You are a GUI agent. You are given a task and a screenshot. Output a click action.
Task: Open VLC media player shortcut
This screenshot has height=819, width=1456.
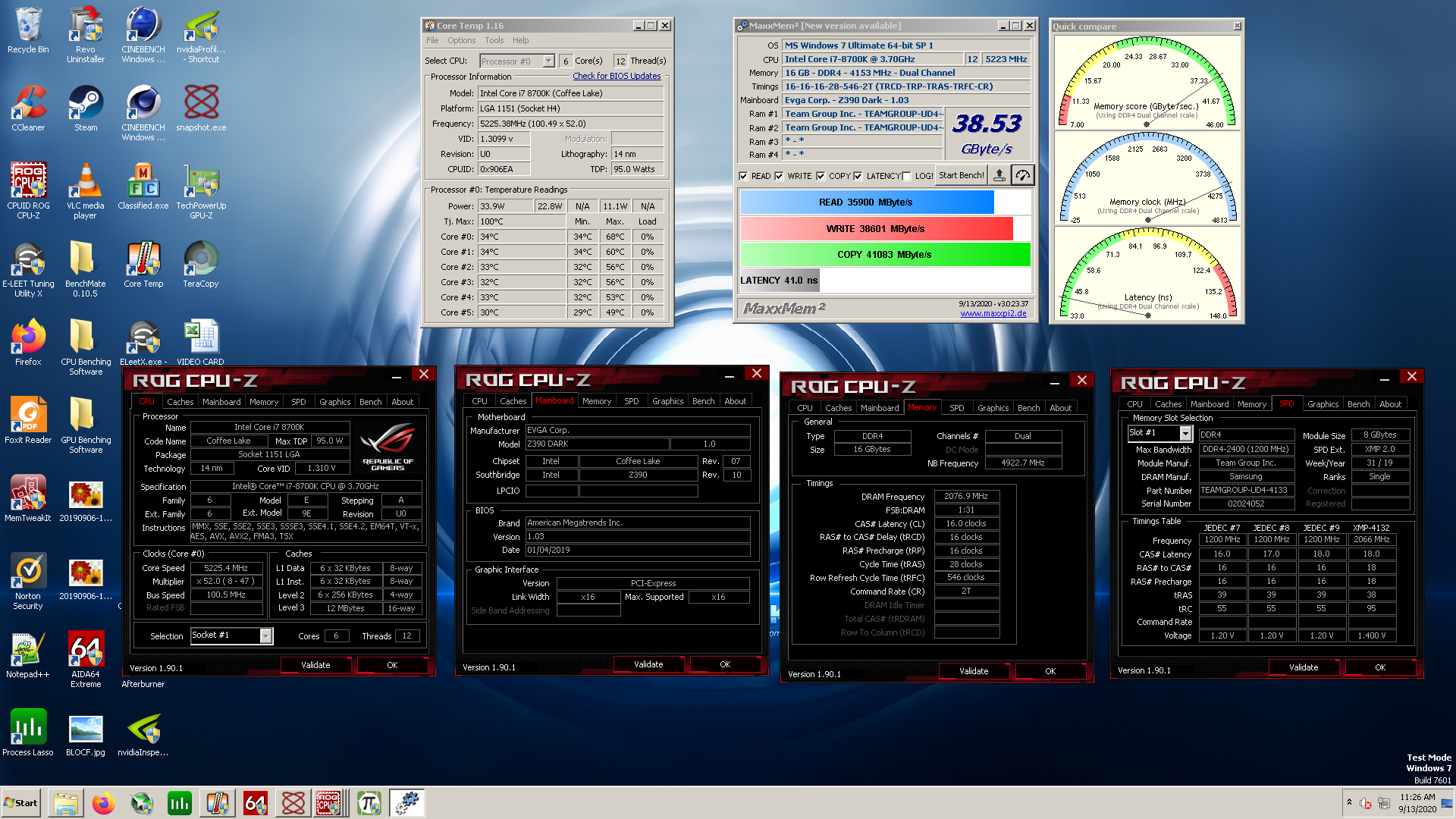86,190
